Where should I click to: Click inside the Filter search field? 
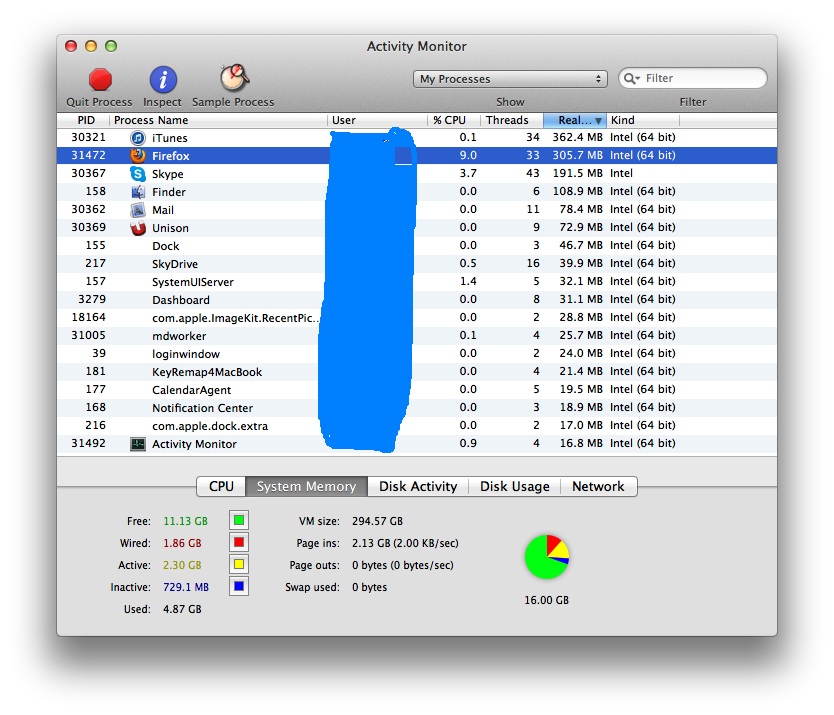[693, 78]
